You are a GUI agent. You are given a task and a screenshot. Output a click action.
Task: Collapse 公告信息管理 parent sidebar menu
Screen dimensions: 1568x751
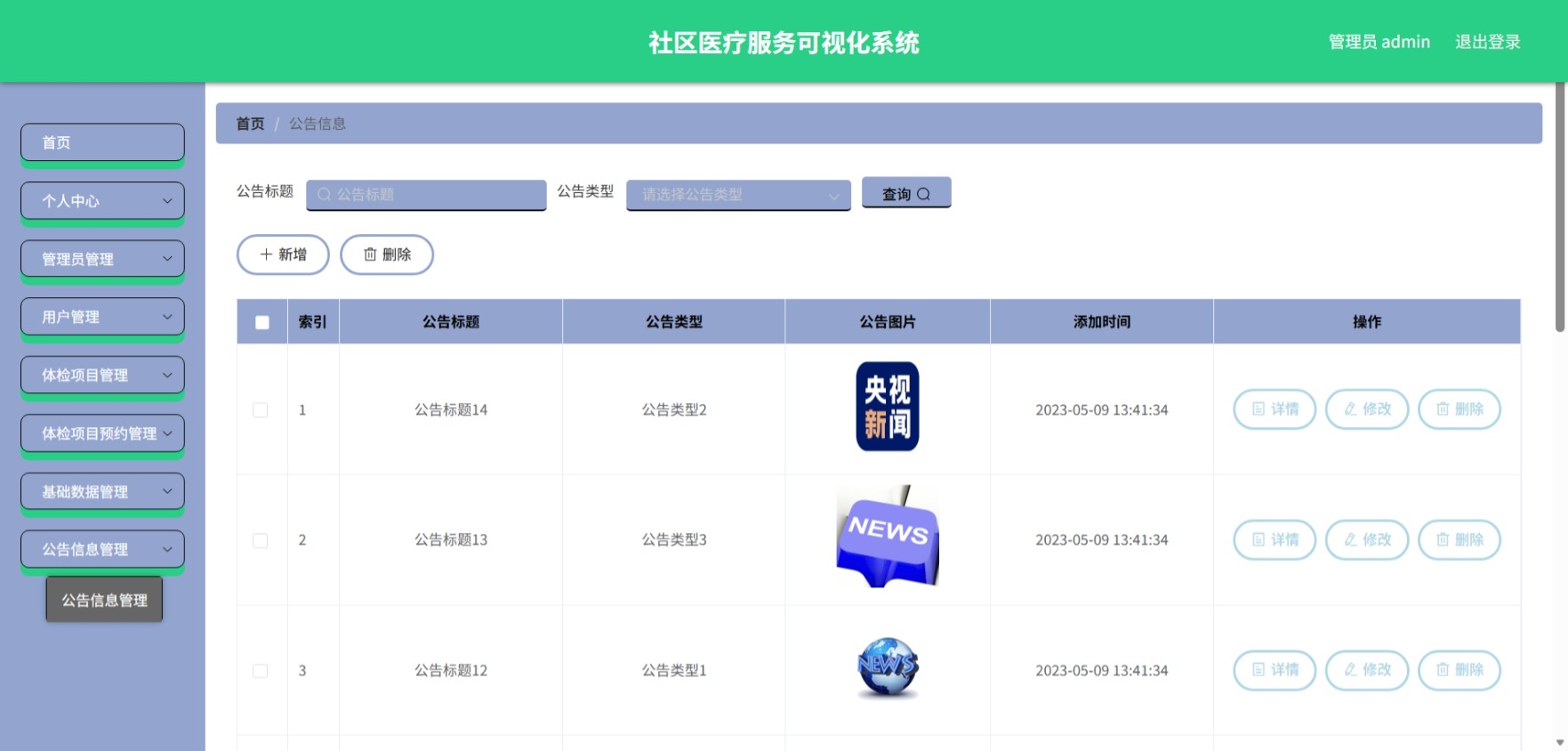(102, 550)
